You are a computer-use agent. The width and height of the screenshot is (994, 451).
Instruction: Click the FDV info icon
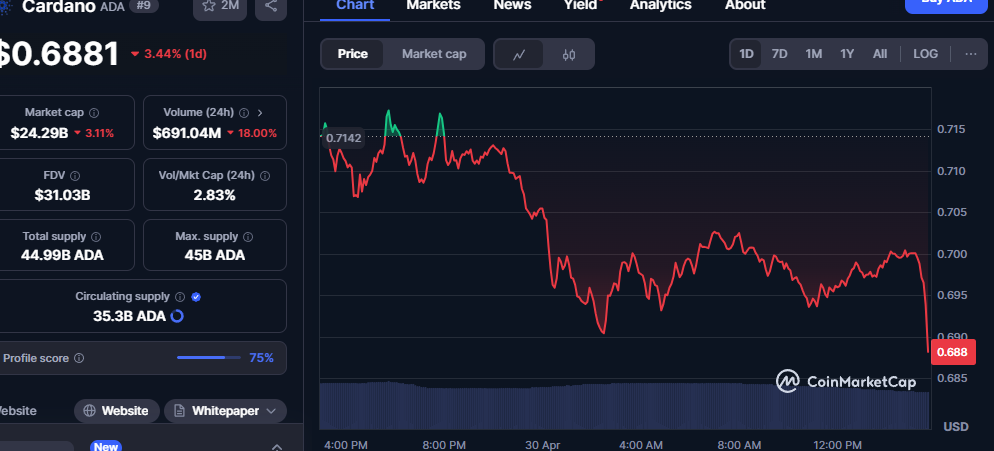75,176
